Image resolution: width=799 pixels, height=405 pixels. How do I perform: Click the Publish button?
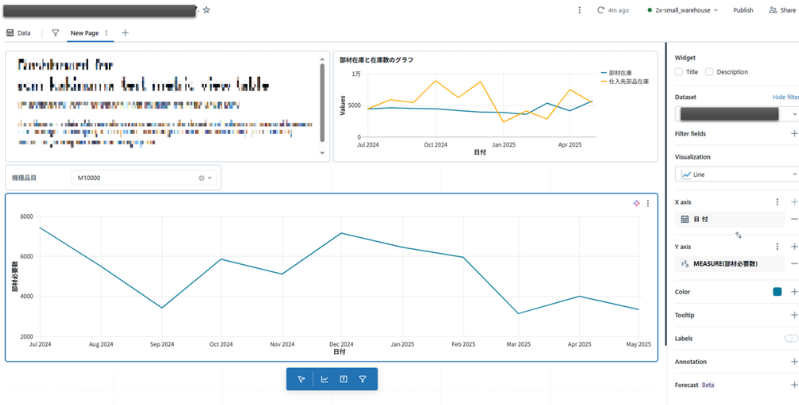743,10
